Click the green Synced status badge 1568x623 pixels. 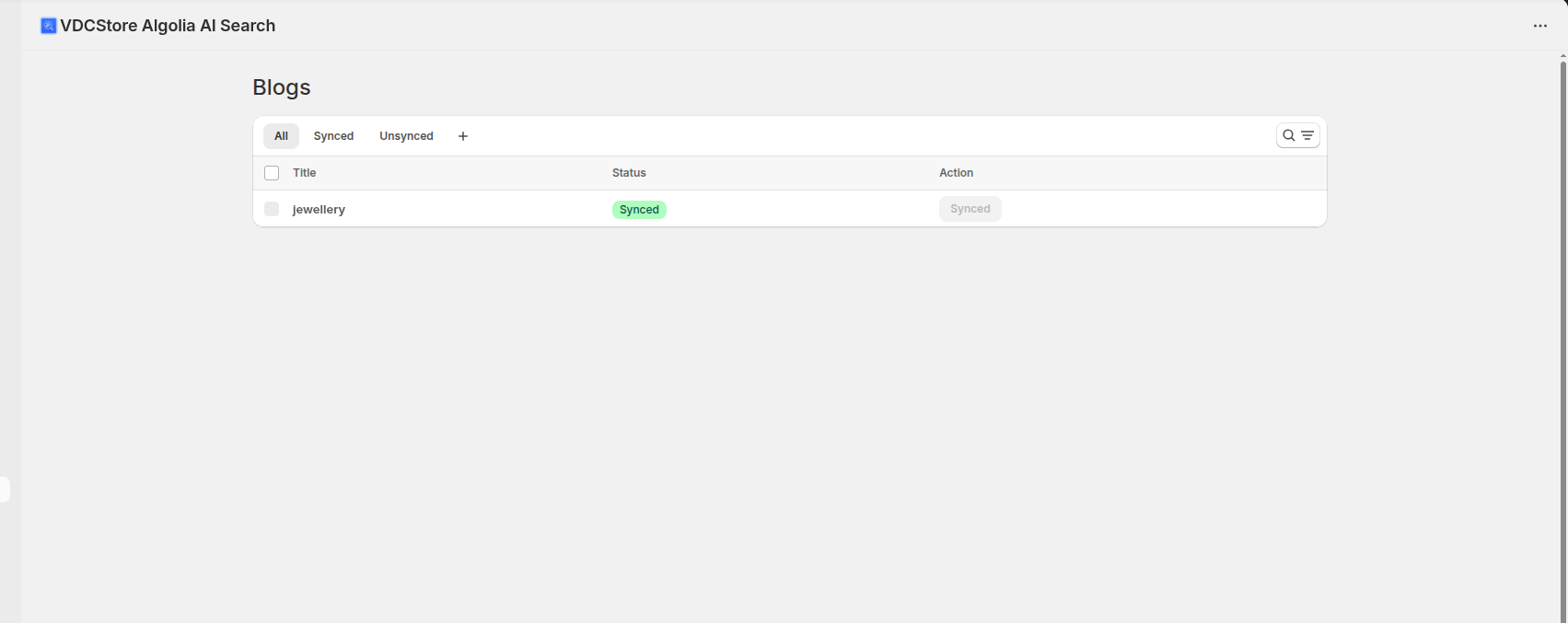[639, 210]
